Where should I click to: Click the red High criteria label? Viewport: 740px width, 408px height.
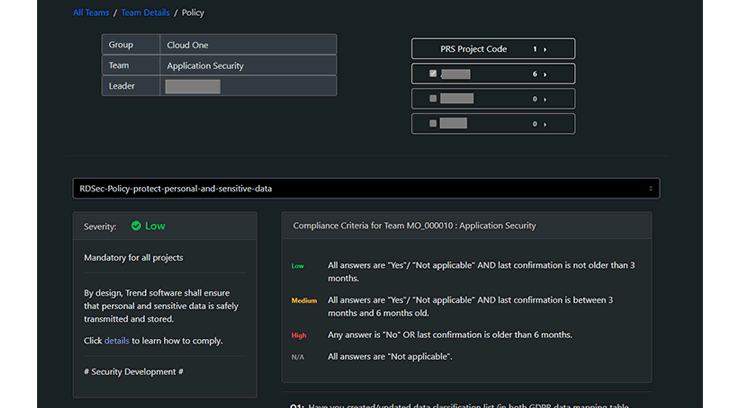[298, 335]
